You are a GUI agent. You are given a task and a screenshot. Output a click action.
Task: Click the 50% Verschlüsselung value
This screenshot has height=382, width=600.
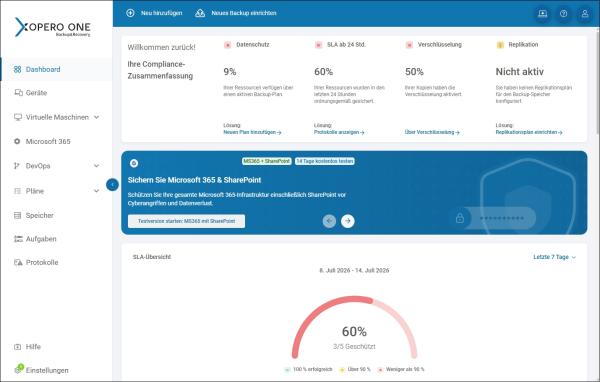[414, 72]
